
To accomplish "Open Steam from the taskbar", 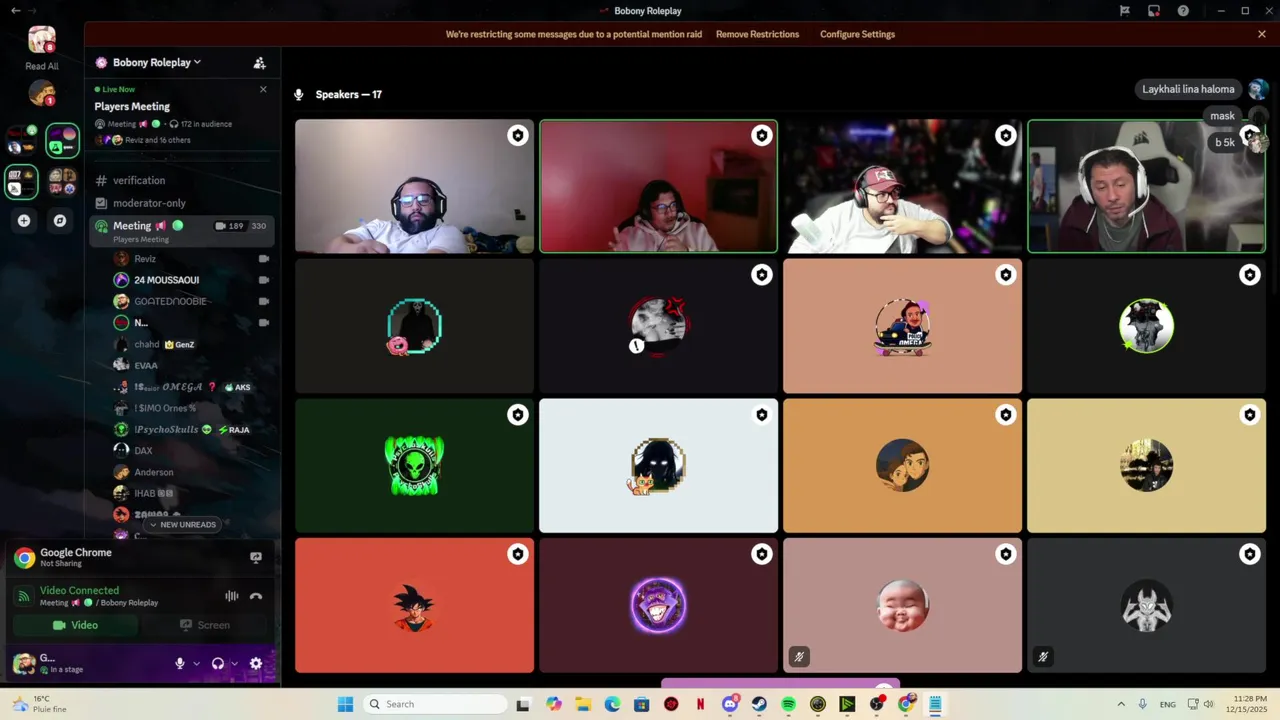I will tap(759, 704).
